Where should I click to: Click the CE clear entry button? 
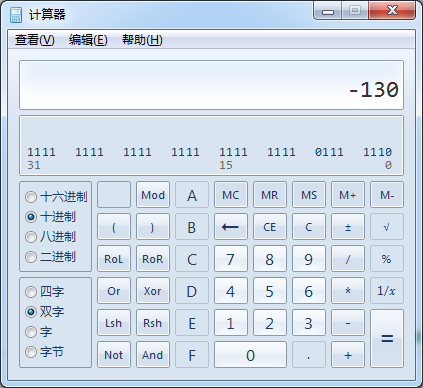(x=270, y=227)
